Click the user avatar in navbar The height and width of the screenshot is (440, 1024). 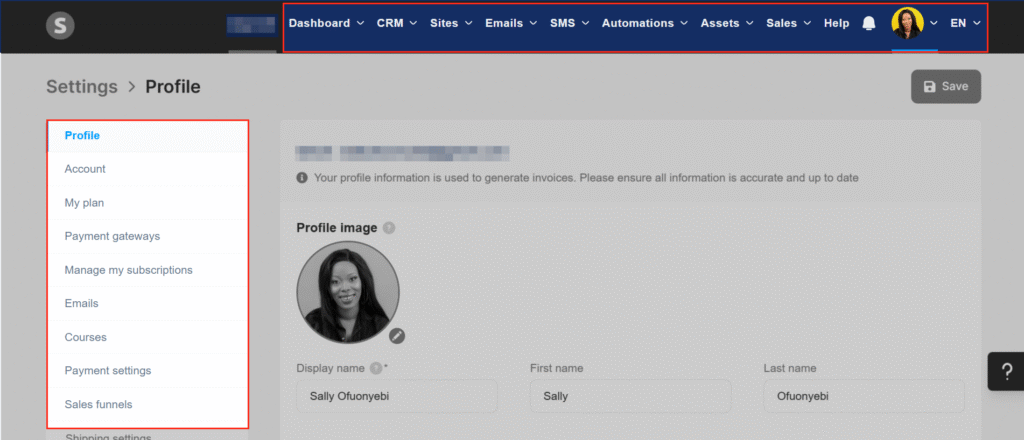tap(907, 23)
